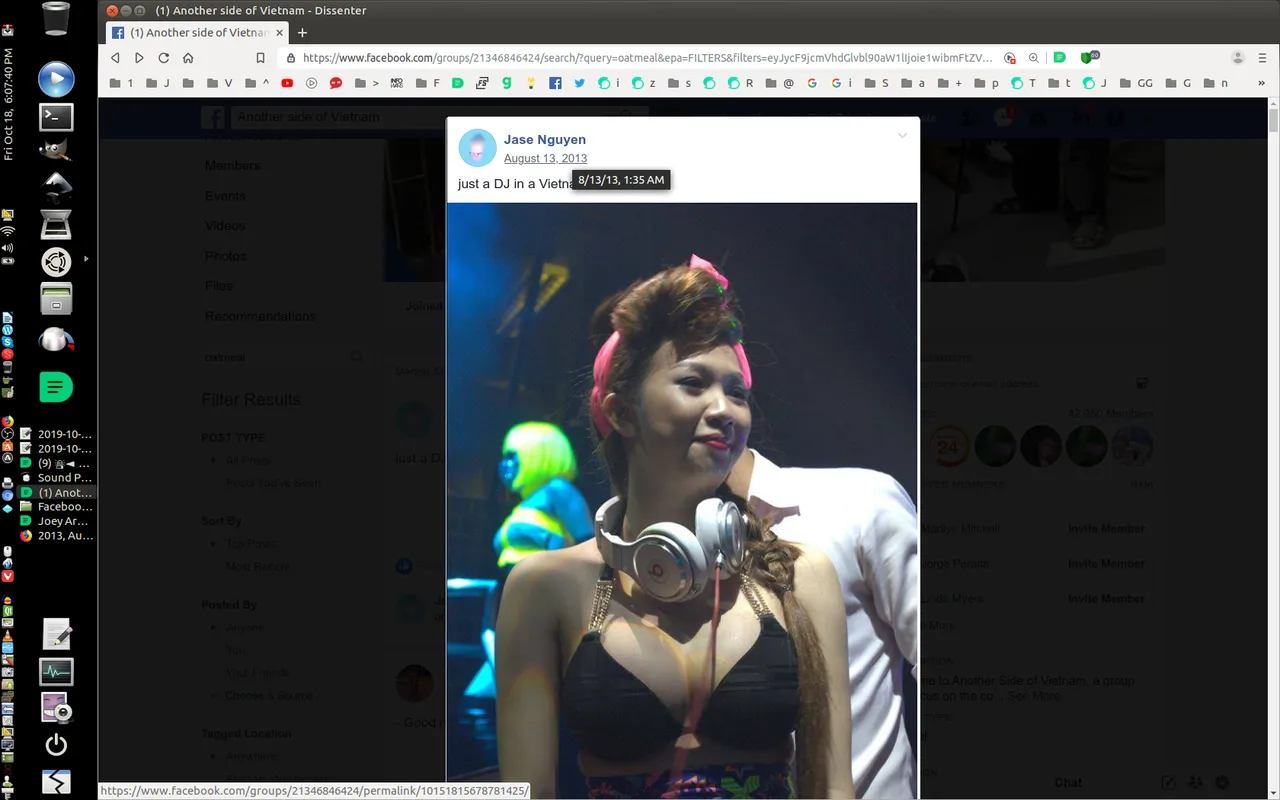This screenshot has width=1280, height=800.
Task: Open Jase Nguyen's profile link
Action: (544, 139)
